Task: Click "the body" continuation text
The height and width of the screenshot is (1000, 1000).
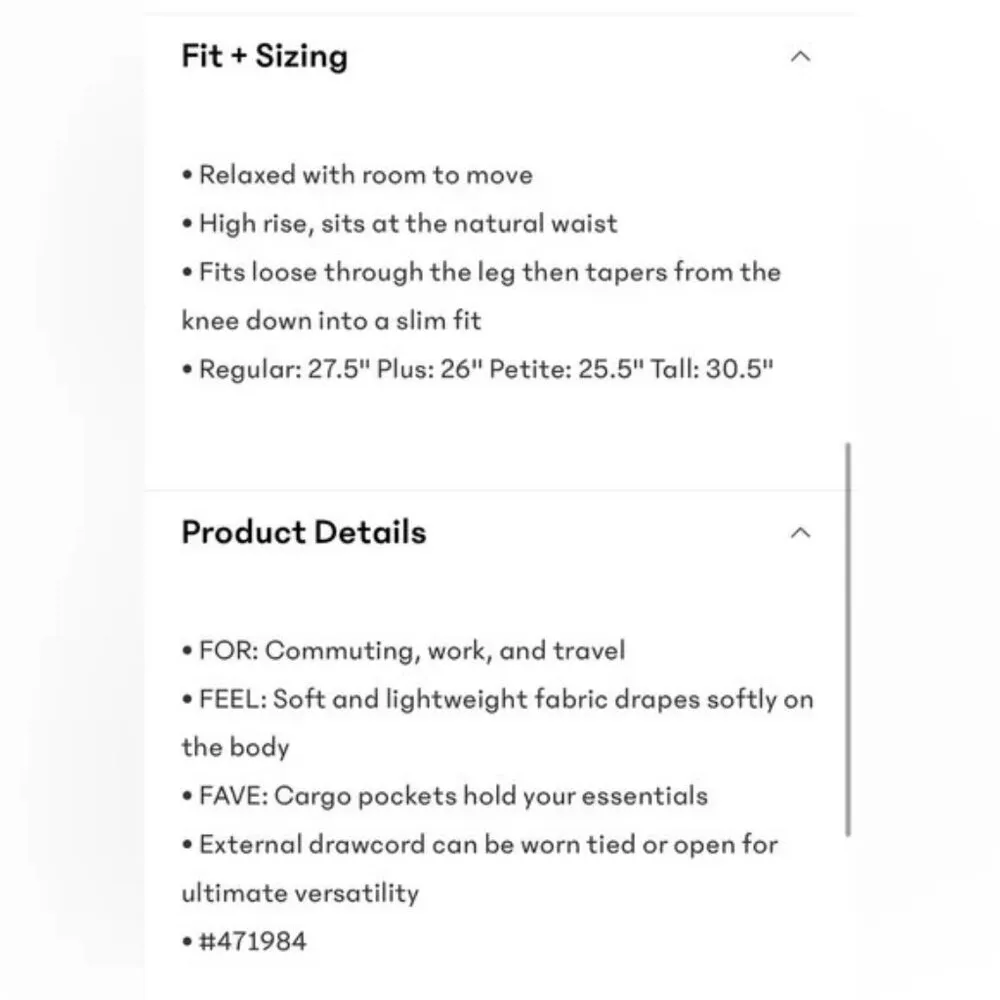Action: pyautogui.click(x=235, y=747)
